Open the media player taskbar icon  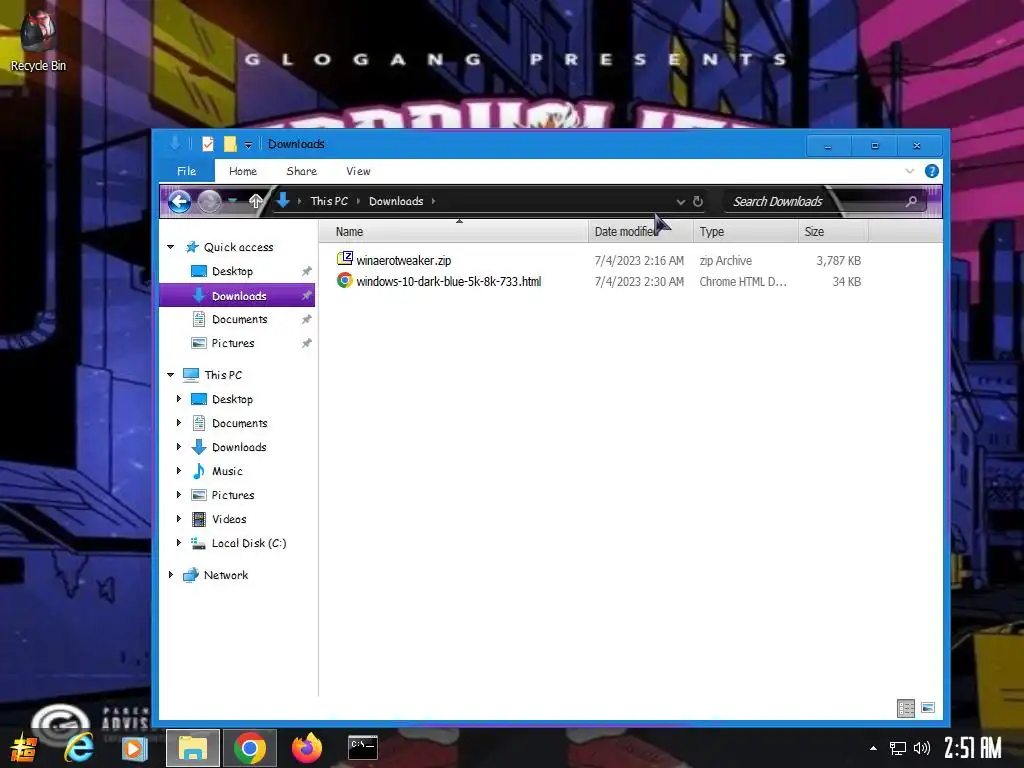(134, 748)
